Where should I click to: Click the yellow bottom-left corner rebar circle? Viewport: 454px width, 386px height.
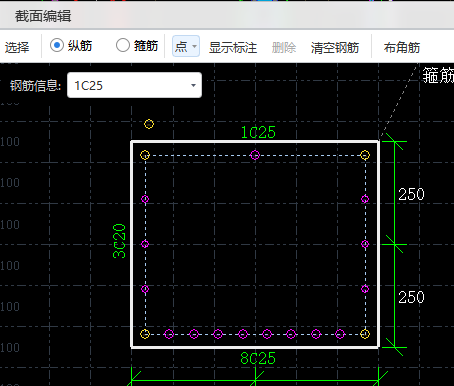point(145,334)
